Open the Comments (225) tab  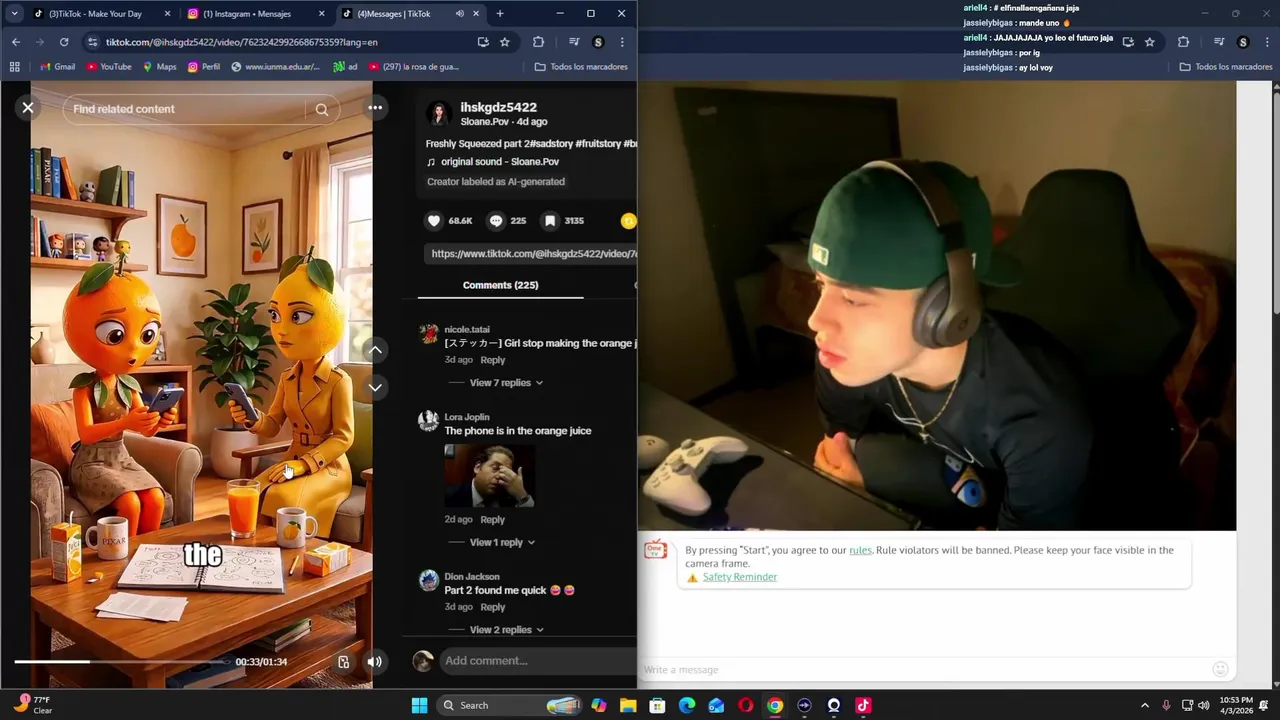[500, 285]
